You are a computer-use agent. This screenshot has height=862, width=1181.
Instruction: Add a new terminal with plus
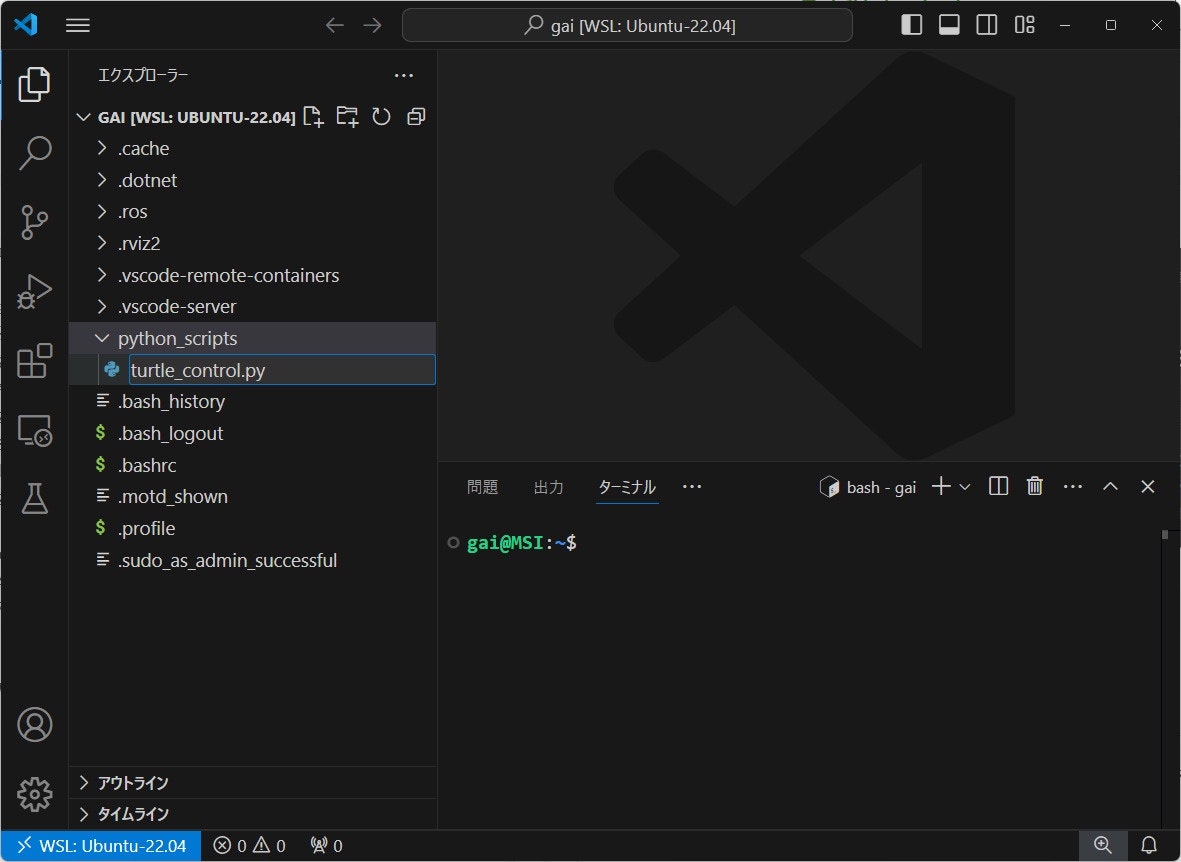pos(941,487)
